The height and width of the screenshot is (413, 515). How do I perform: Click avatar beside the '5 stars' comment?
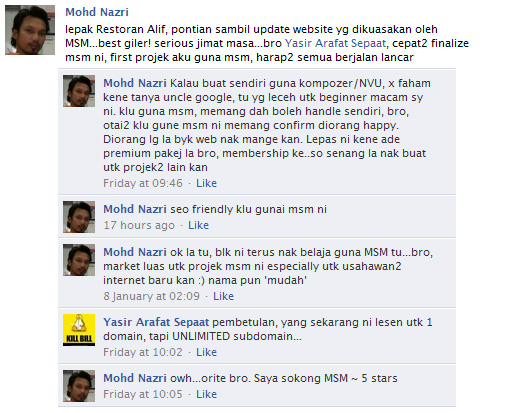point(79,386)
